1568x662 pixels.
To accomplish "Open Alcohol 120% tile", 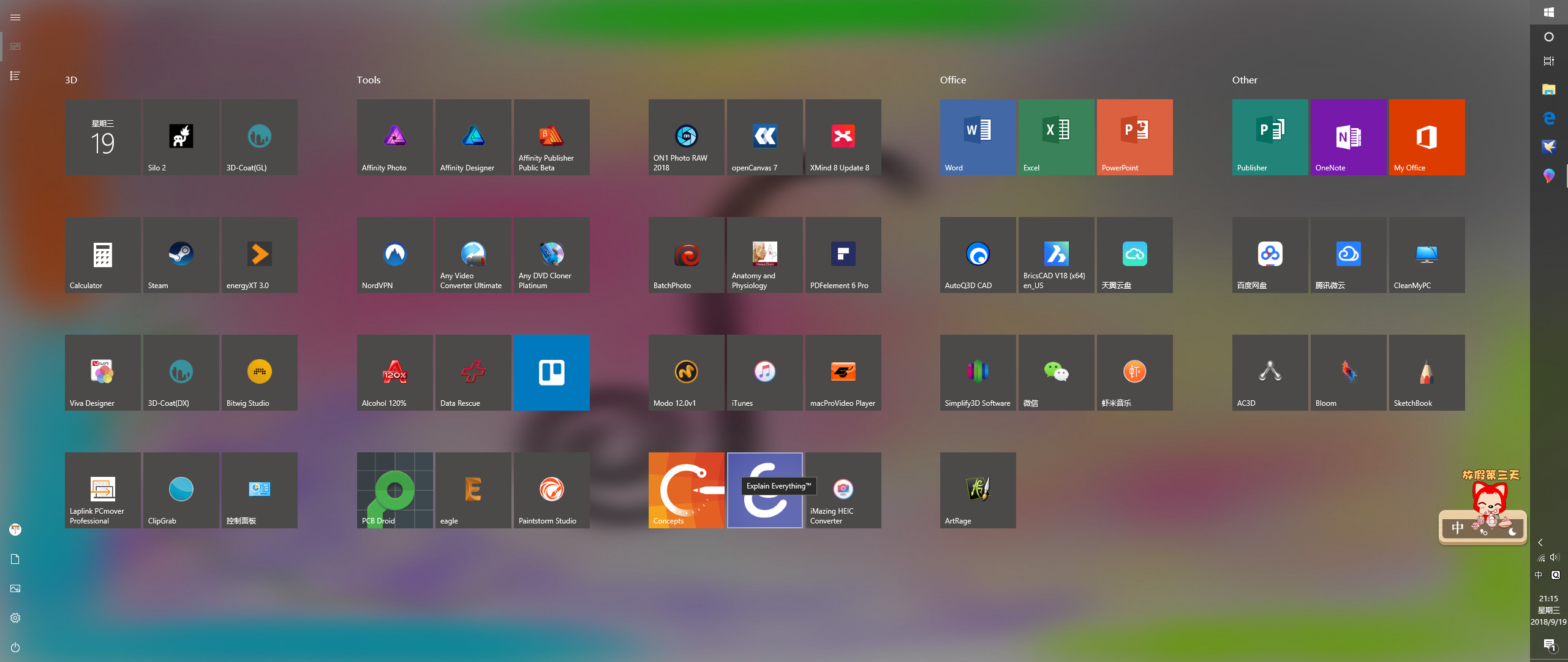I will coord(395,373).
